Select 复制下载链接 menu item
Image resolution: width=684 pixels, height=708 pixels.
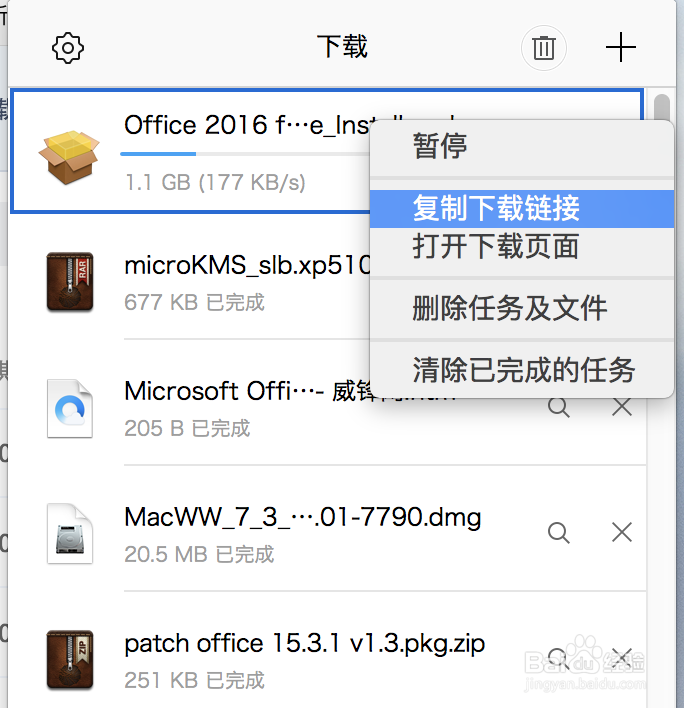click(521, 209)
